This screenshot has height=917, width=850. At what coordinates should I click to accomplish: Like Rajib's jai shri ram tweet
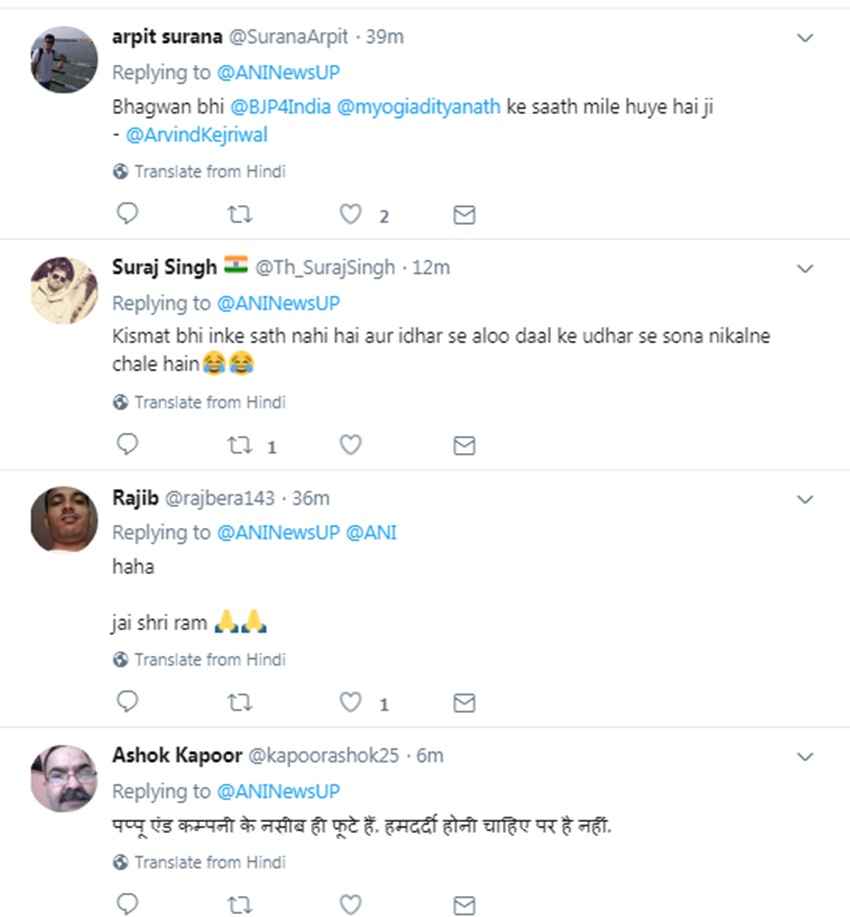350,703
